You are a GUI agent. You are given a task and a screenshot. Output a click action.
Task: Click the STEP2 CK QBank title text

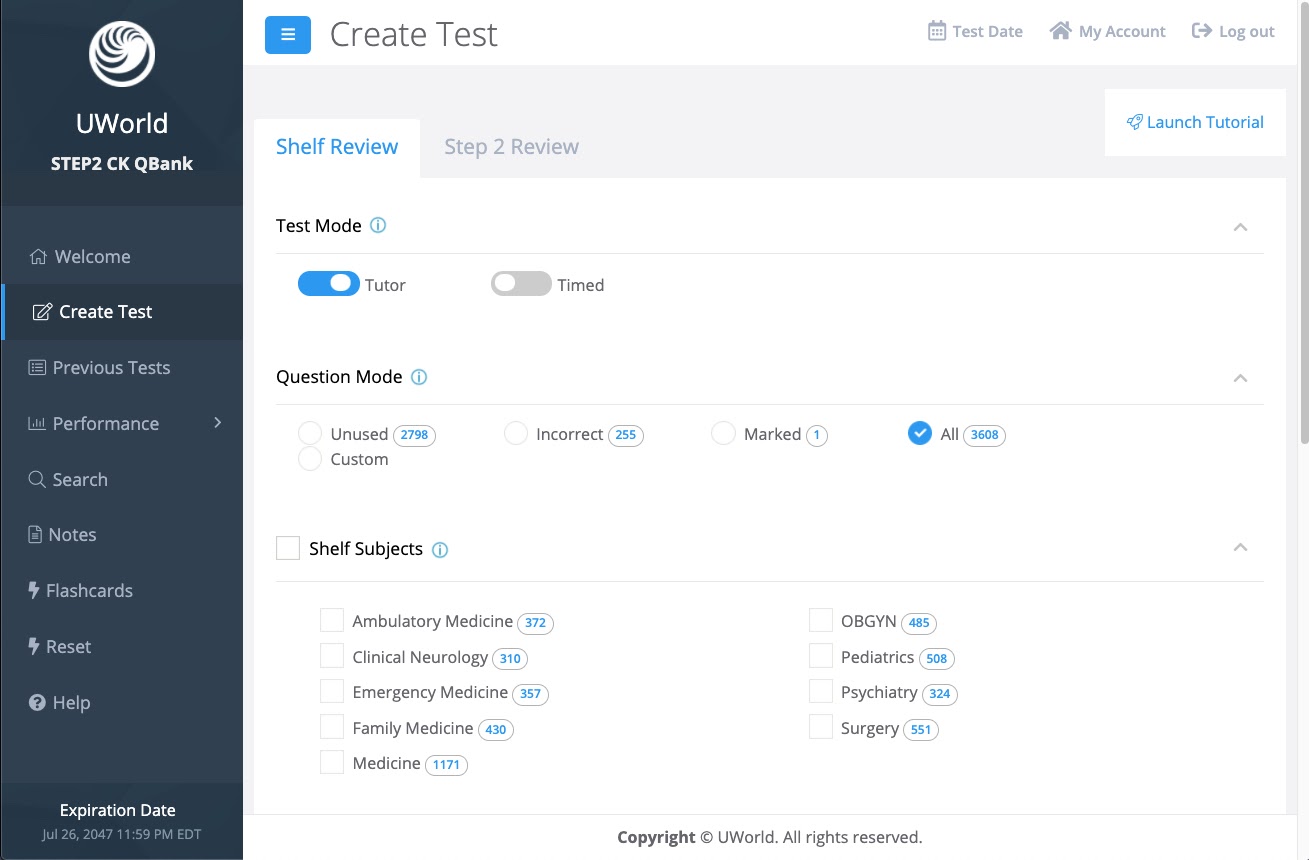(x=122, y=164)
